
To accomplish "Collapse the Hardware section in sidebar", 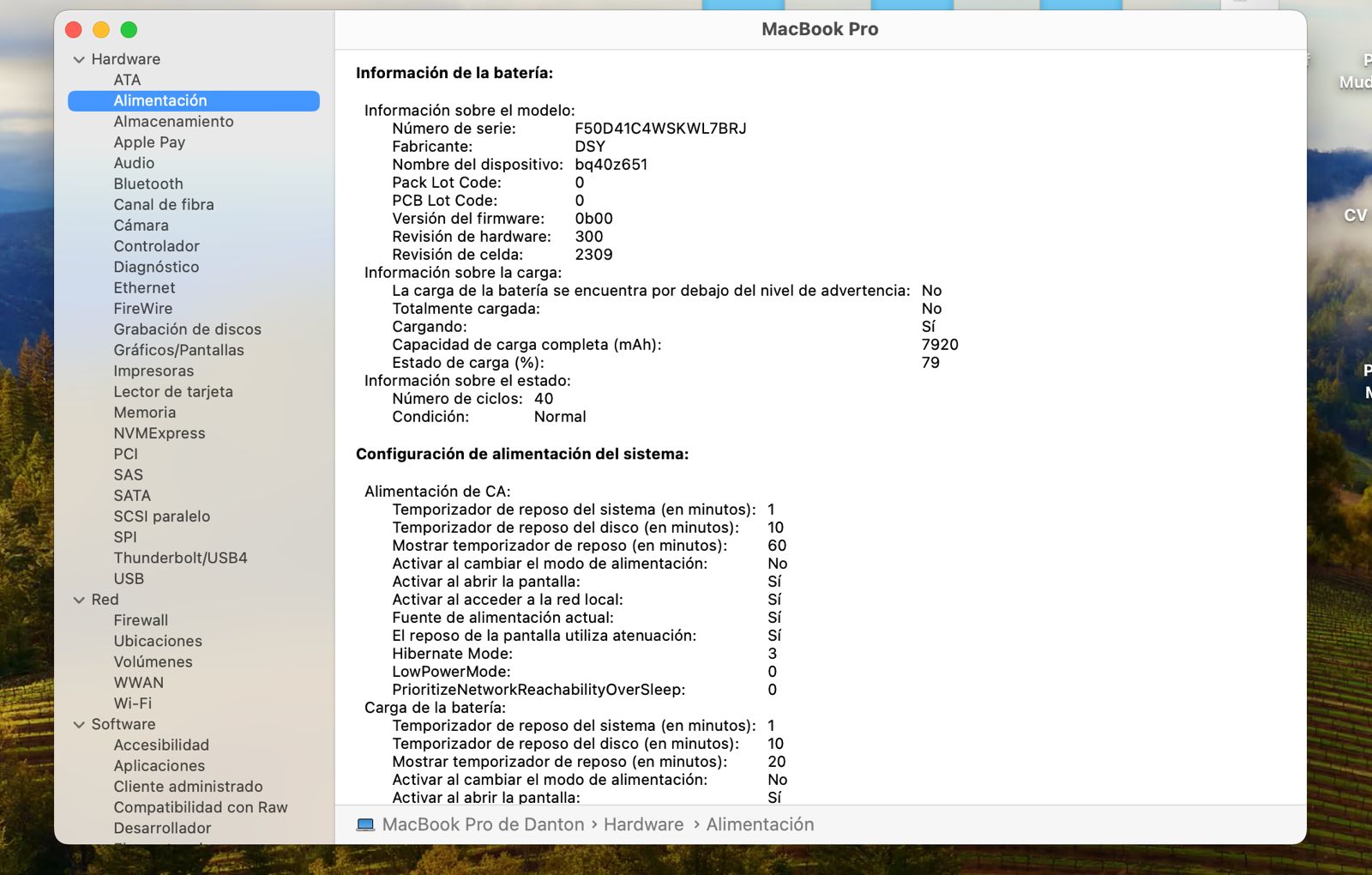I will pos(79,59).
